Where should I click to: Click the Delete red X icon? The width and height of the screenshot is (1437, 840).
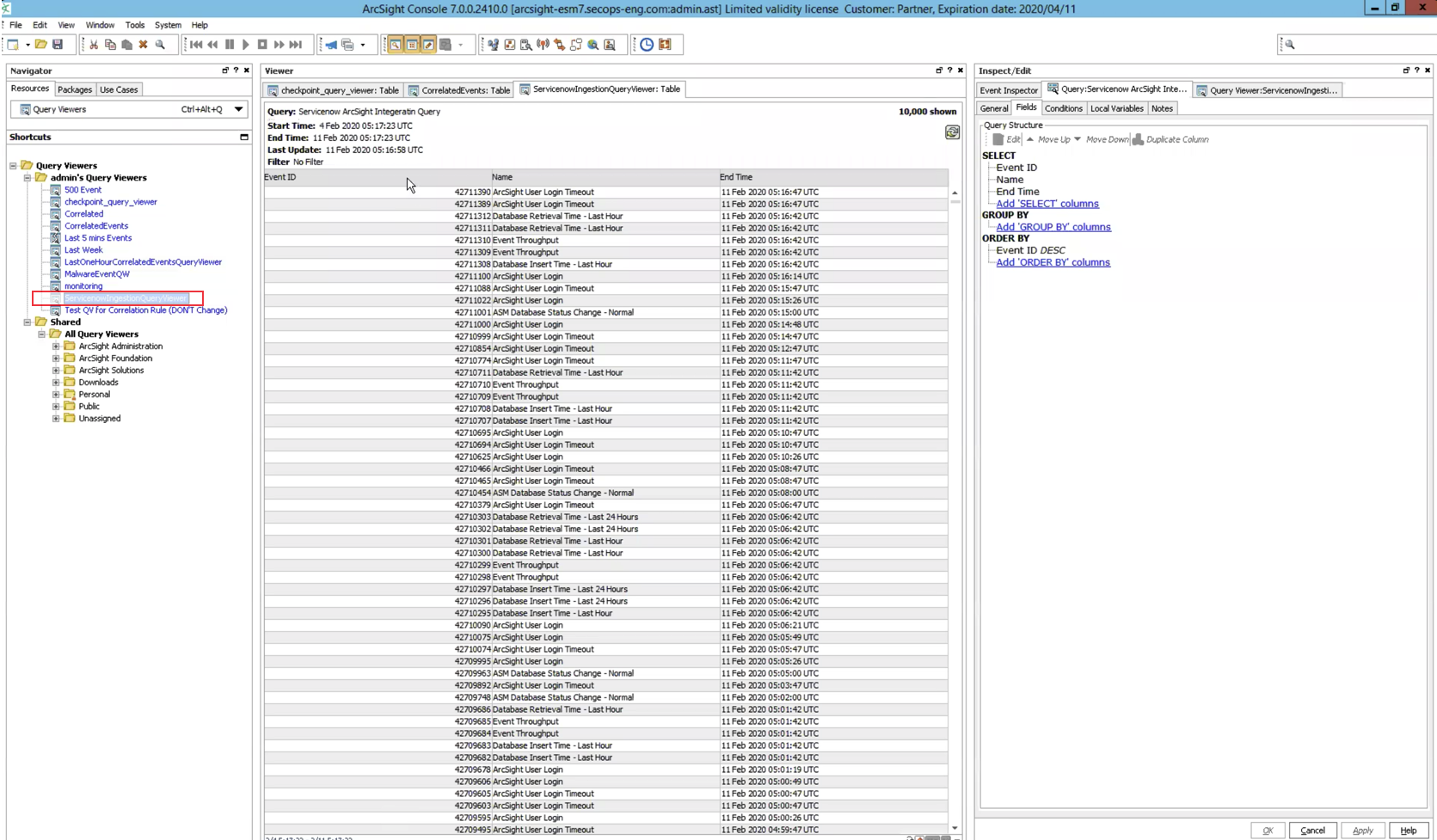(x=143, y=45)
